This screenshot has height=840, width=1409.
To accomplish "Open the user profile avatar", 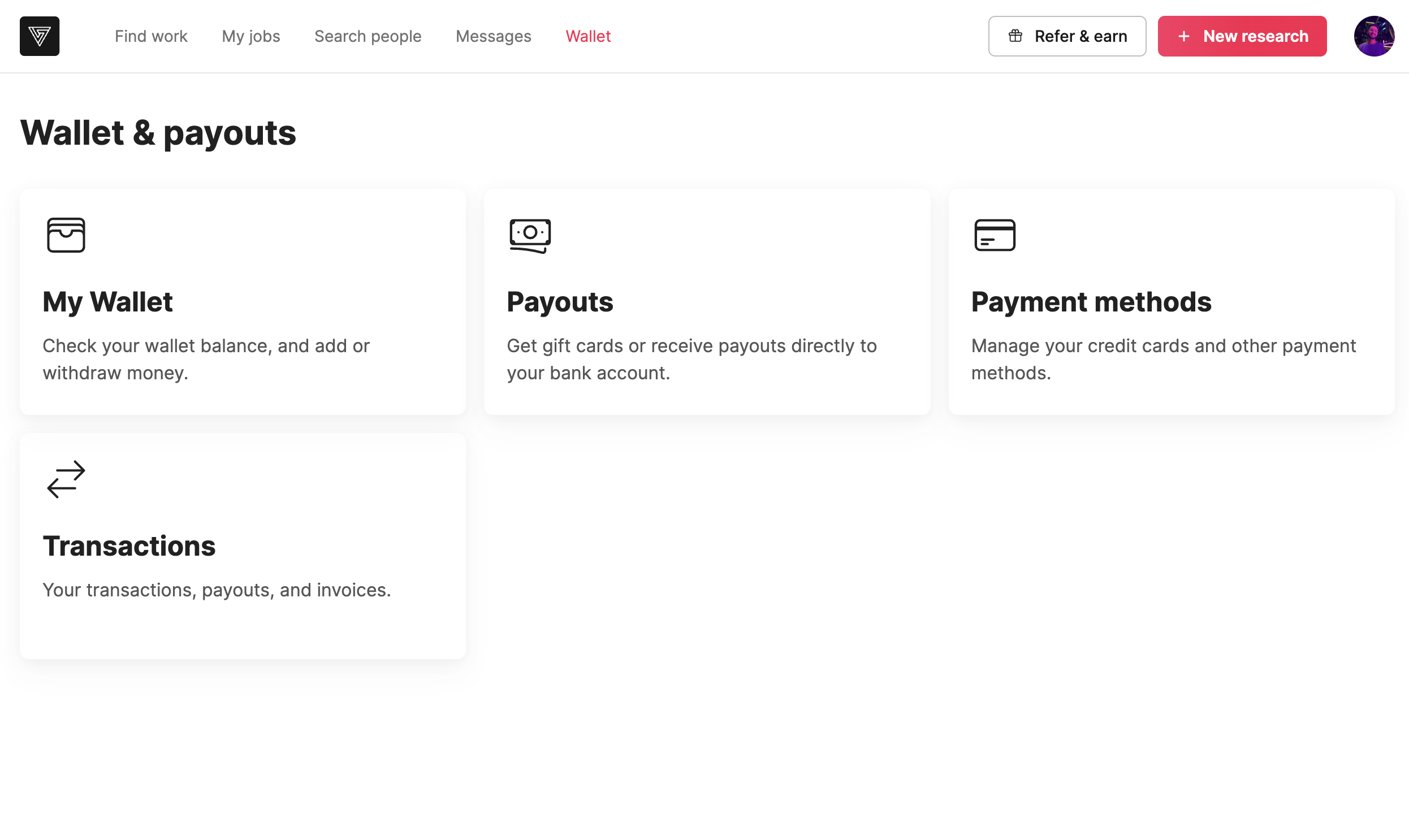I will tap(1373, 36).
